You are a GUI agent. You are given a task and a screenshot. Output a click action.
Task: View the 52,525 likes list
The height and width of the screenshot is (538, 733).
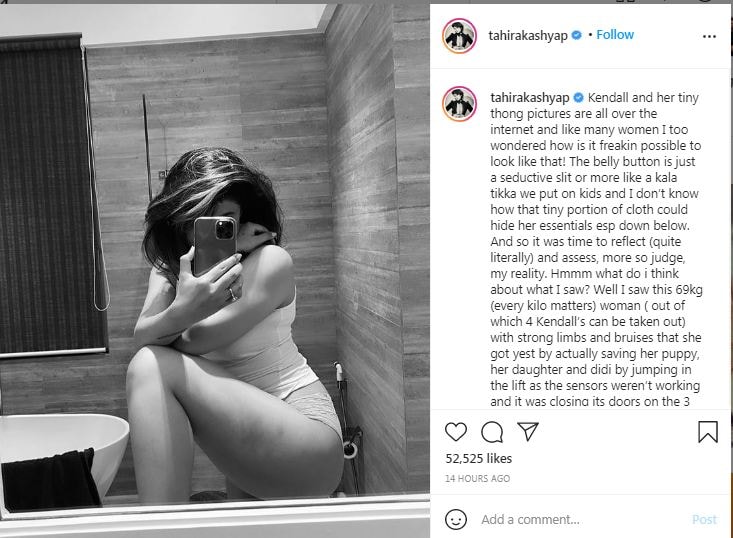[478, 459]
